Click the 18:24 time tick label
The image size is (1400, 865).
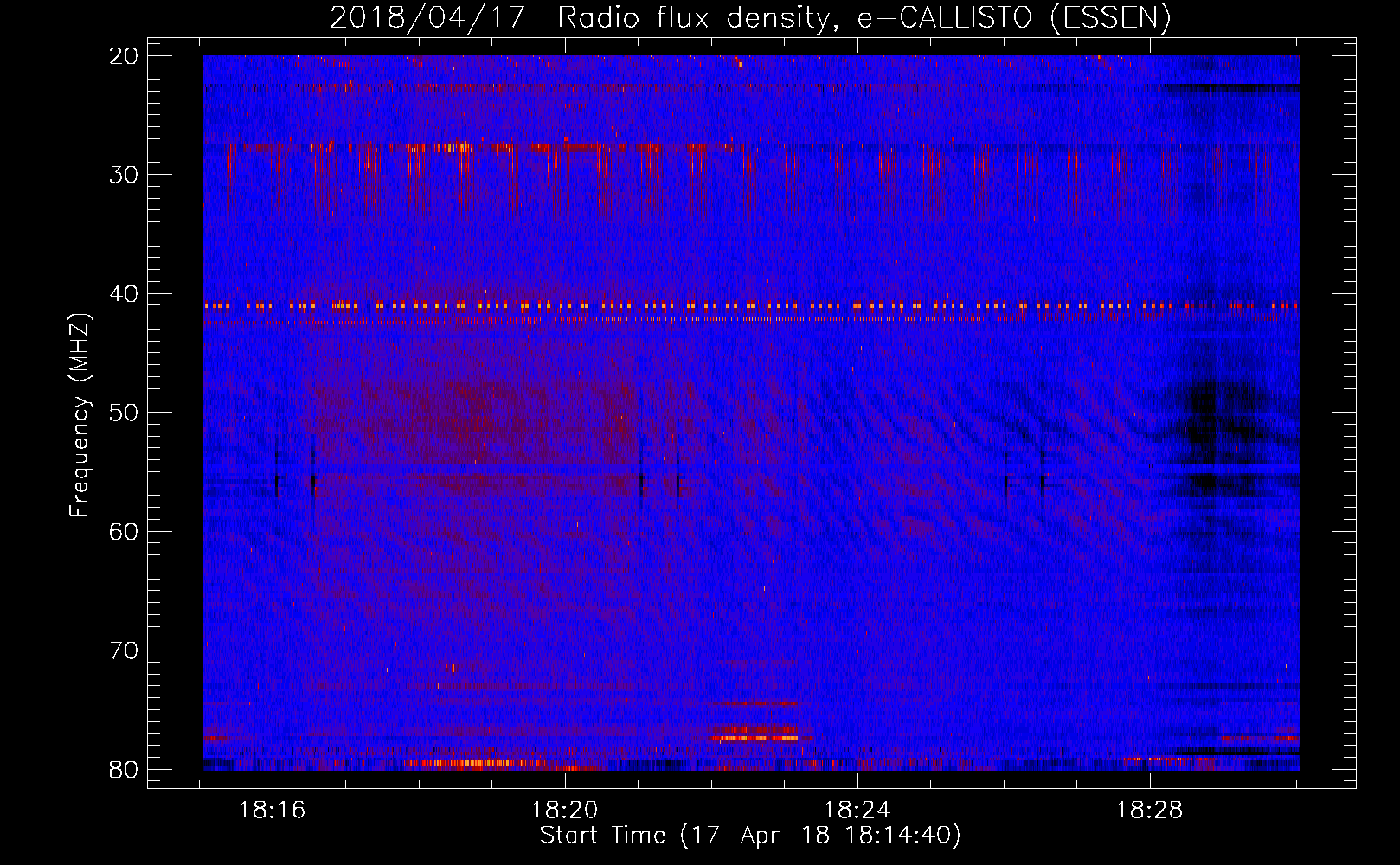click(x=857, y=811)
